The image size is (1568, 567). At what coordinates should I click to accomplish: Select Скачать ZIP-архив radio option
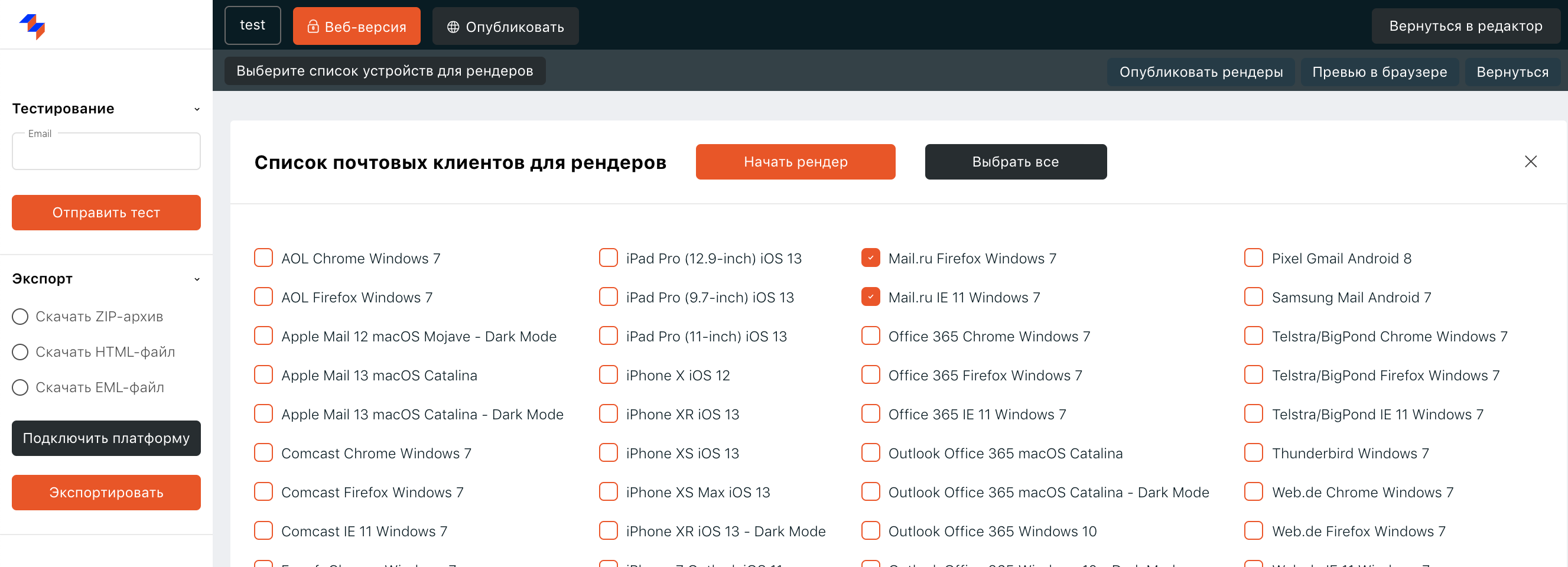[20, 317]
